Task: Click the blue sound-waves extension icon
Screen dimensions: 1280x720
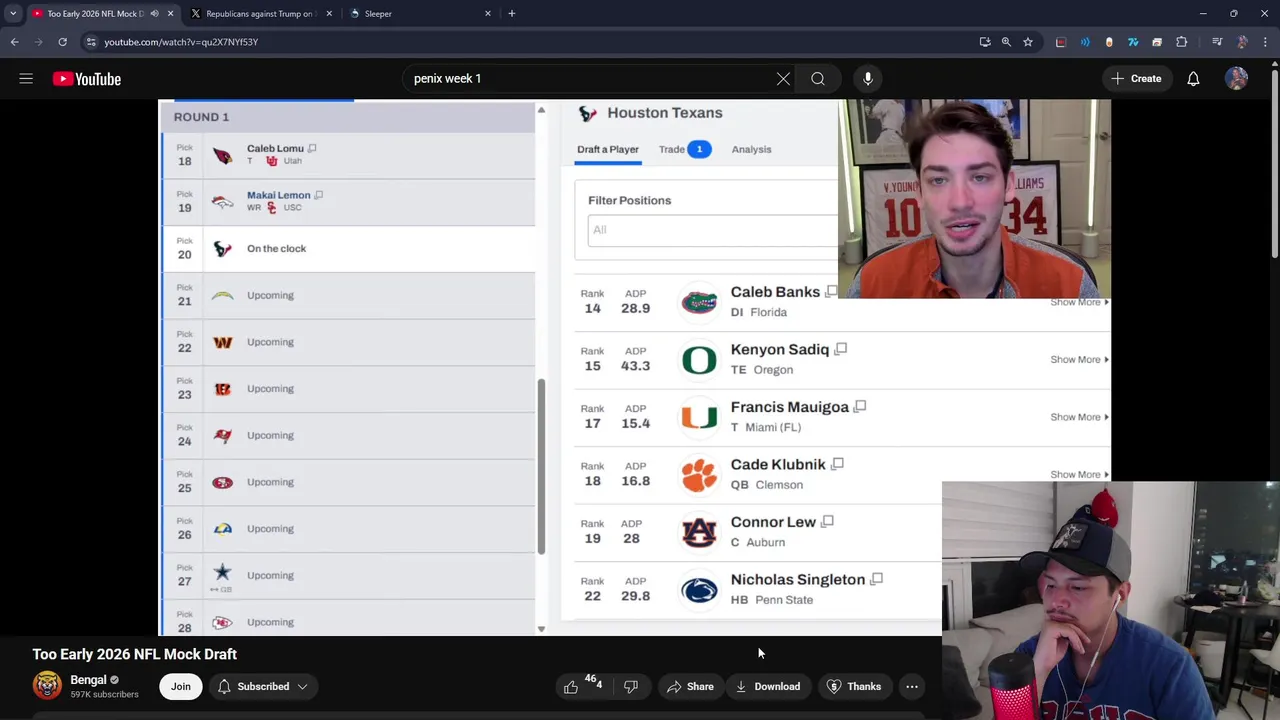Action: pos(1085,42)
